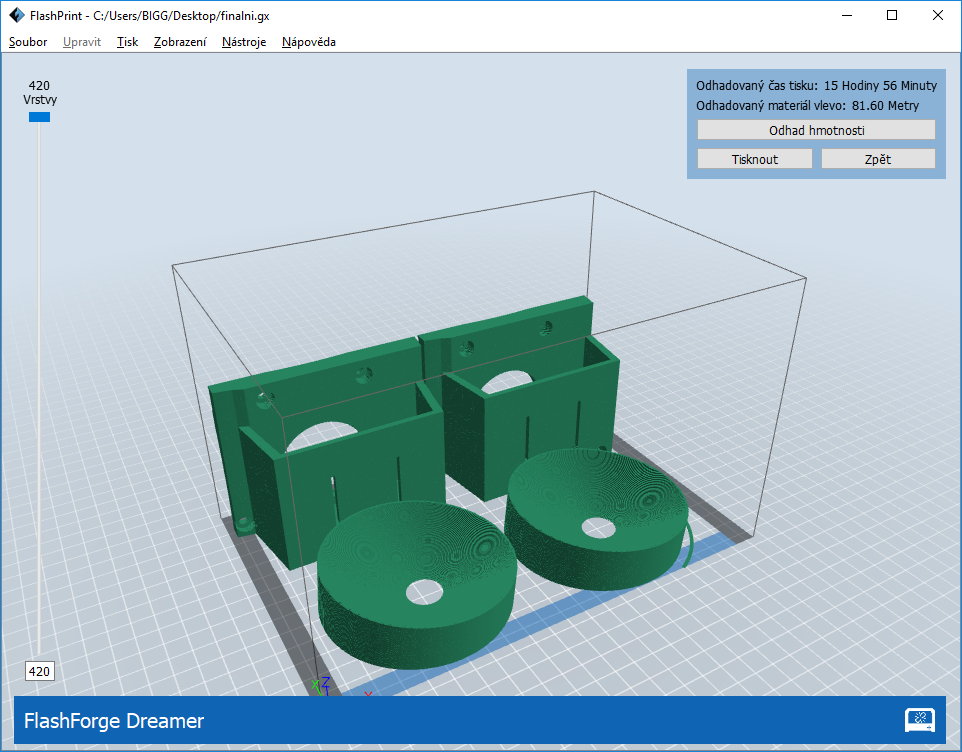This screenshot has height=752, width=962.
Task: Open the Nápověda menu
Action: pos(309,42)
